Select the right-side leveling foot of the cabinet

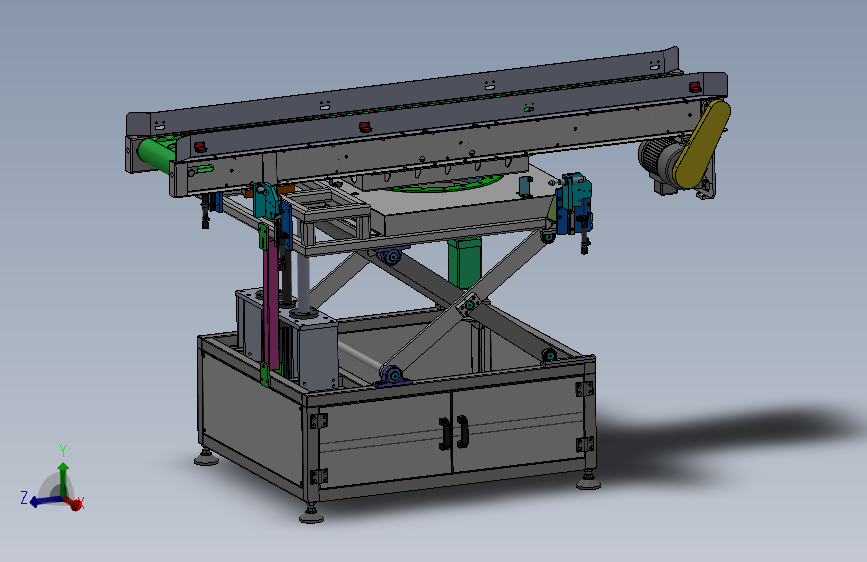[x=588, y=480]
